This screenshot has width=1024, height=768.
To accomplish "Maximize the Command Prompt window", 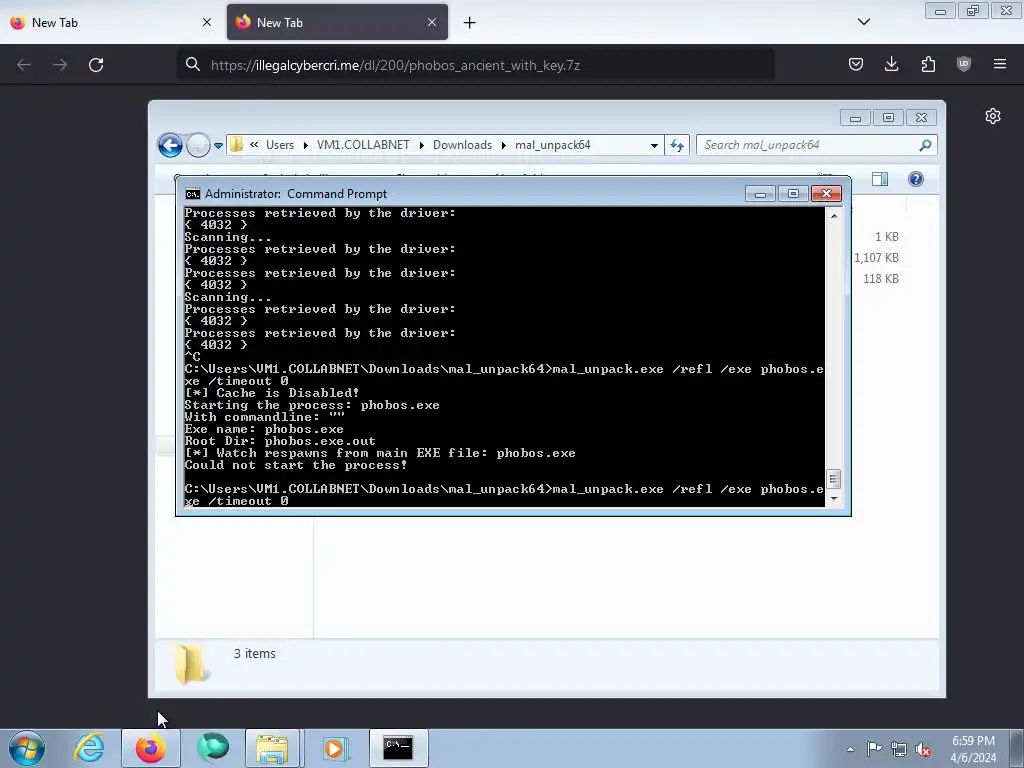I will point(793,194).
